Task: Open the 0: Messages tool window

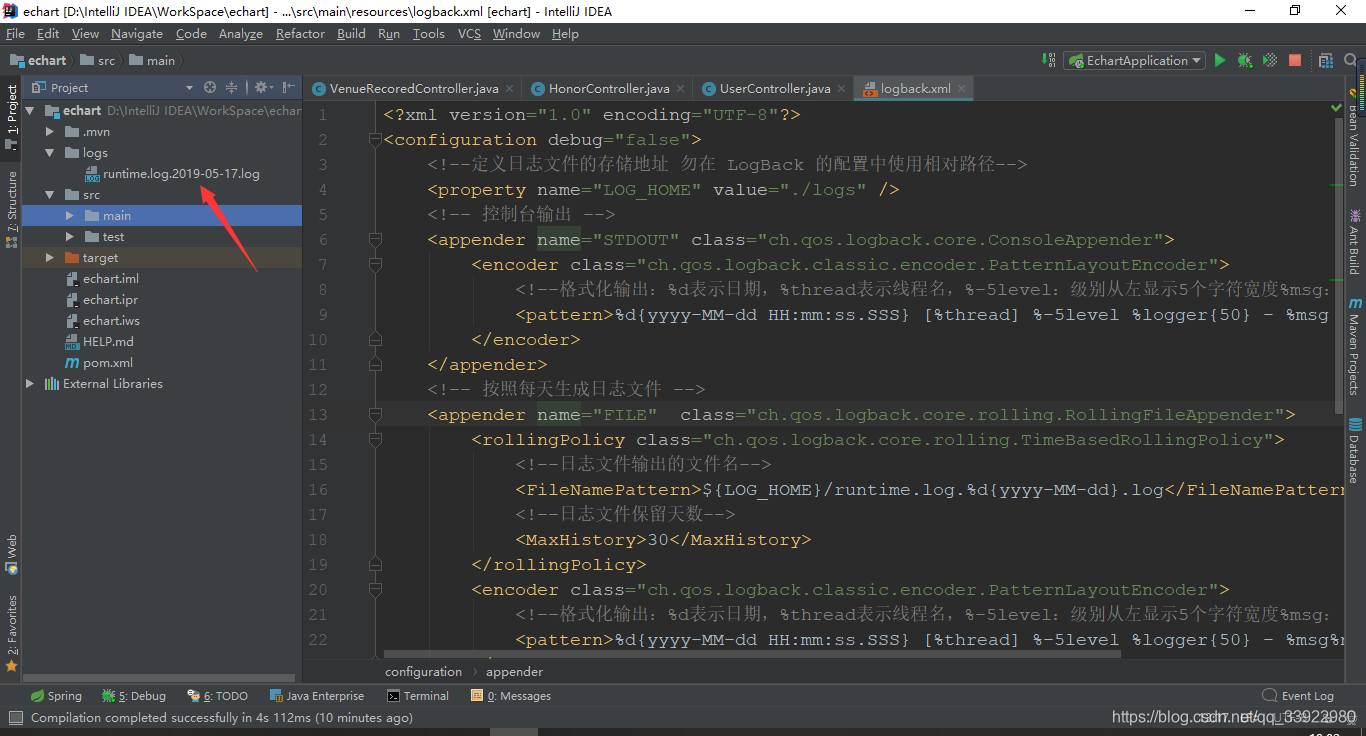Action: pyautogui.click(x=510, y=696)
